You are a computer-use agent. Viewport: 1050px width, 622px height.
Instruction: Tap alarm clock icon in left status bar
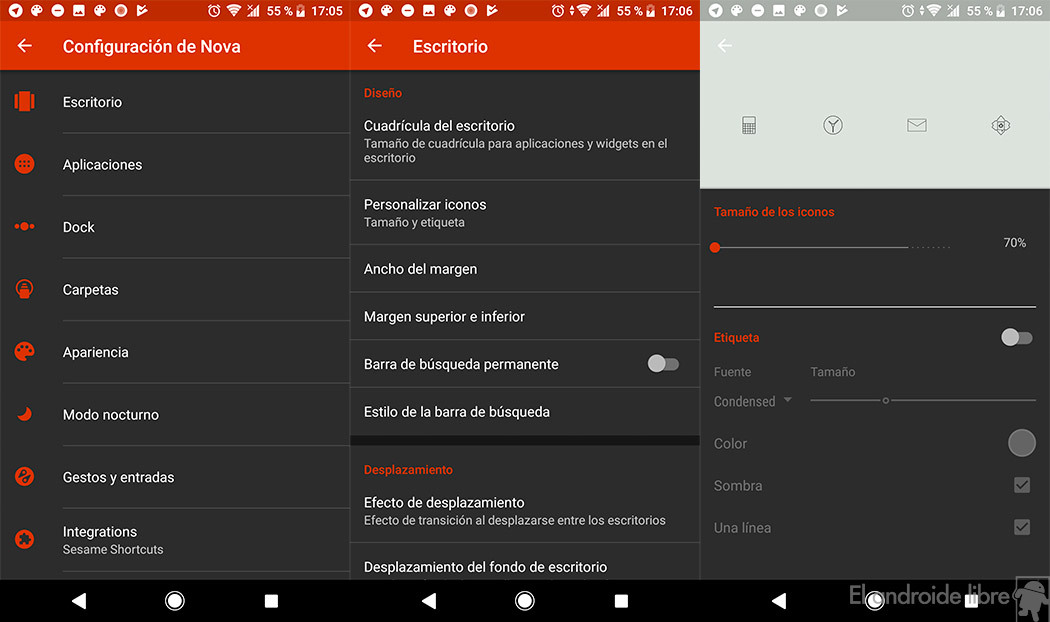214,11
